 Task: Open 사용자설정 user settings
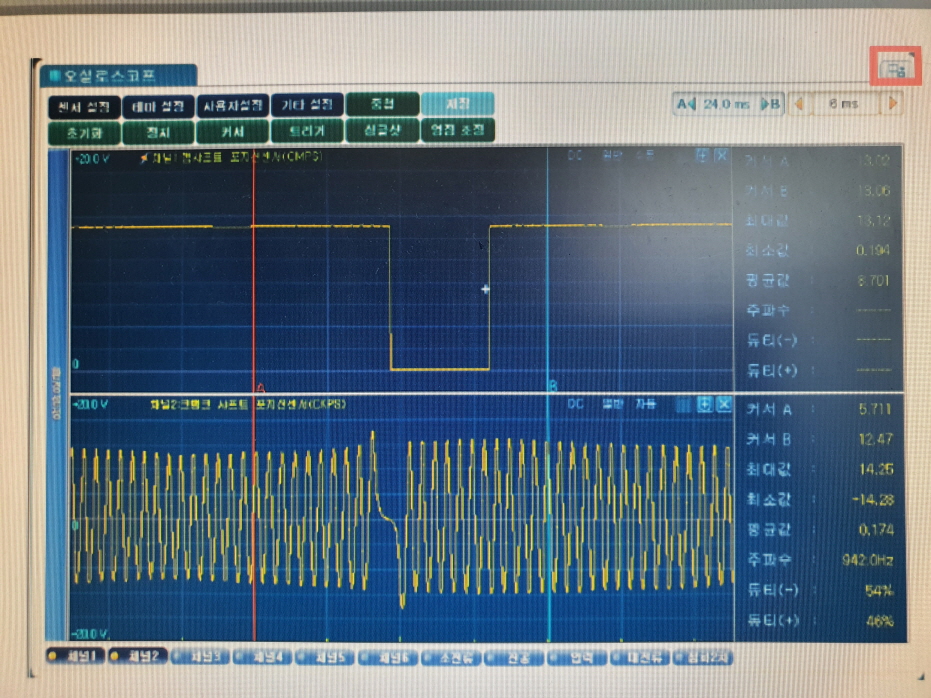233,105
